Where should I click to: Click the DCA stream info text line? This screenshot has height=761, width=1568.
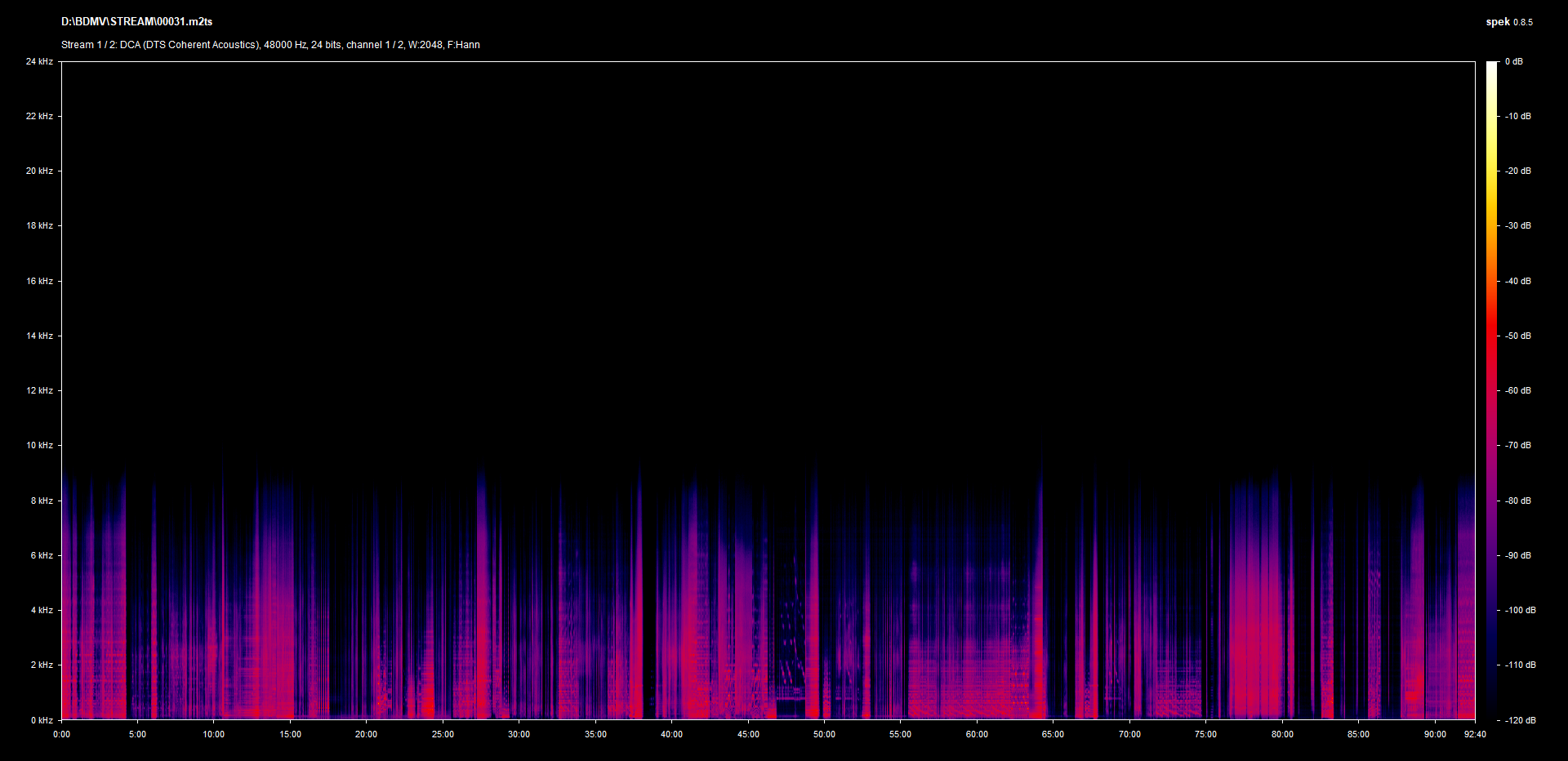tap(270, 45)
